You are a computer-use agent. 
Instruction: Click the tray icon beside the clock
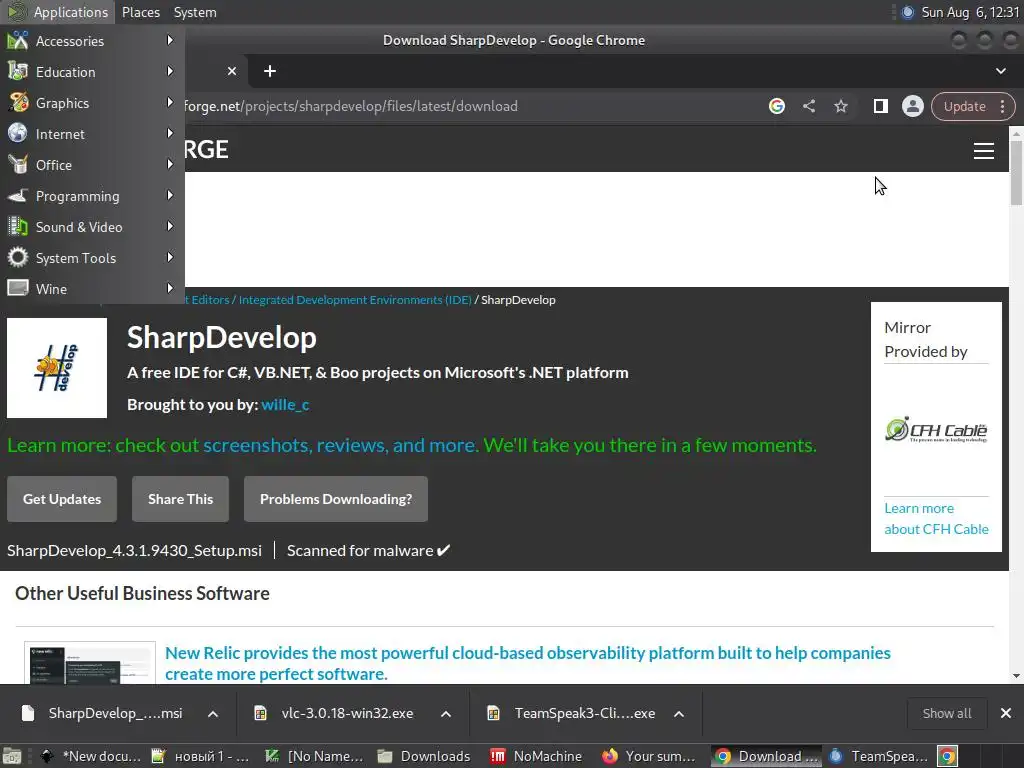907,12
